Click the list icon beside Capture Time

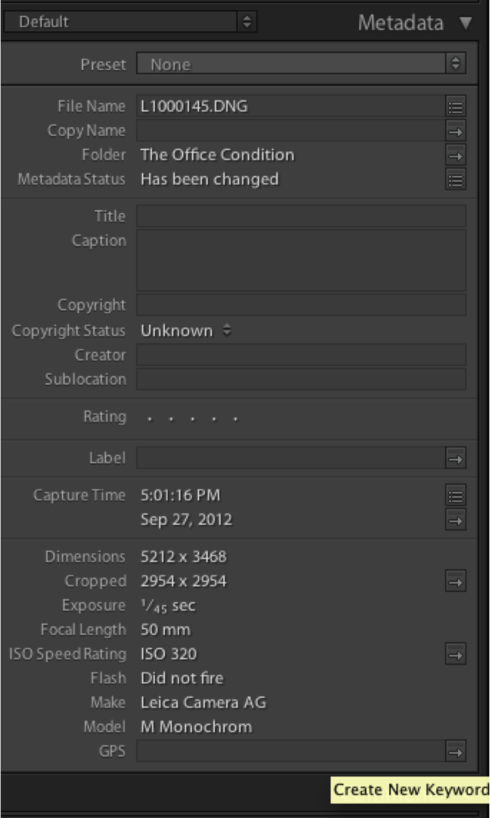[456, 496]
